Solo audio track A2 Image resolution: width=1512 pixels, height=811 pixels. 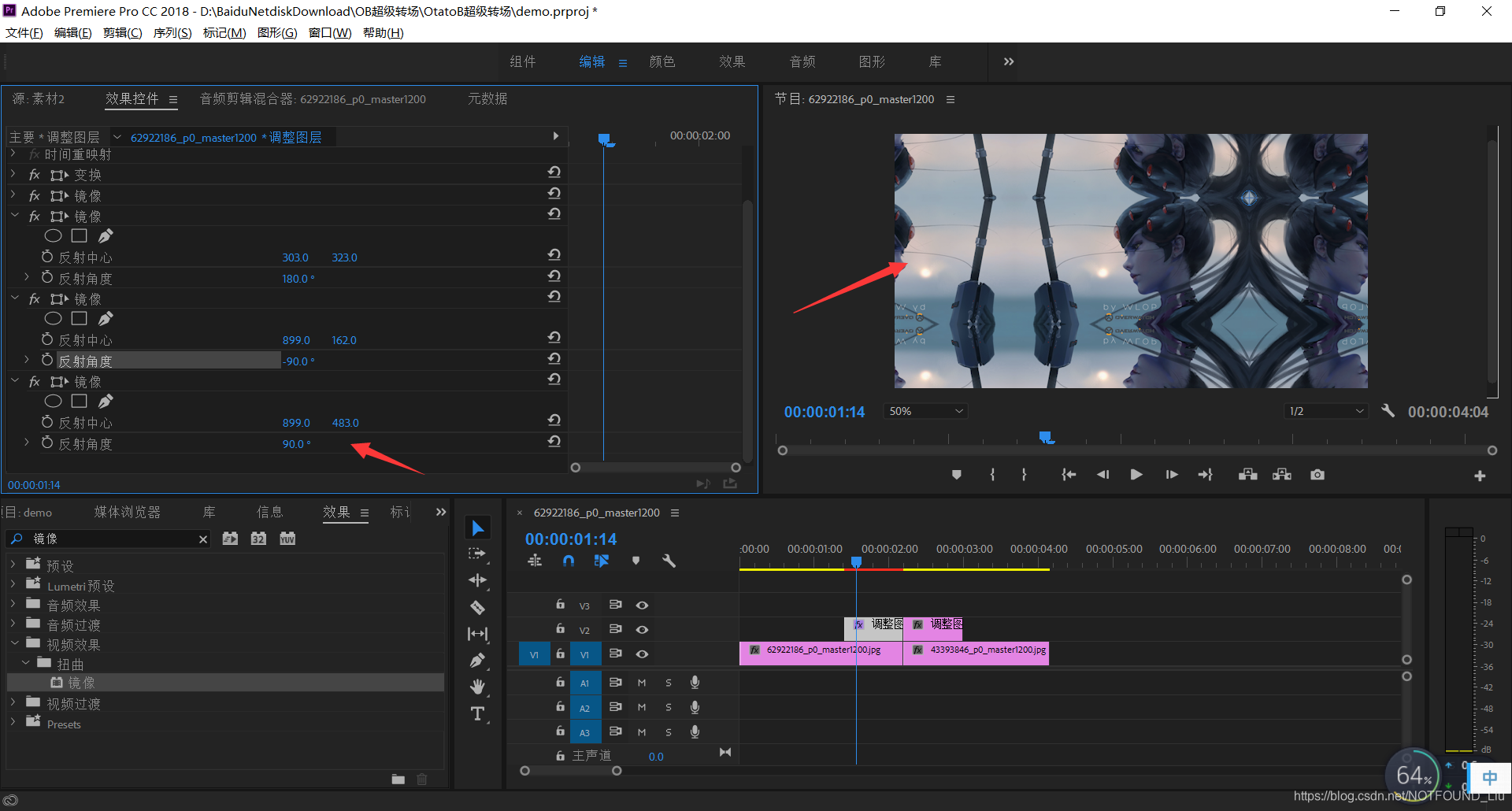(669, 708)
